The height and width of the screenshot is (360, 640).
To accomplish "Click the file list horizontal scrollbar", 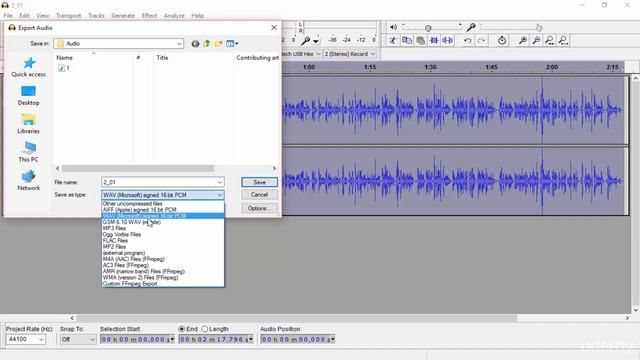I will click(138, 169).
